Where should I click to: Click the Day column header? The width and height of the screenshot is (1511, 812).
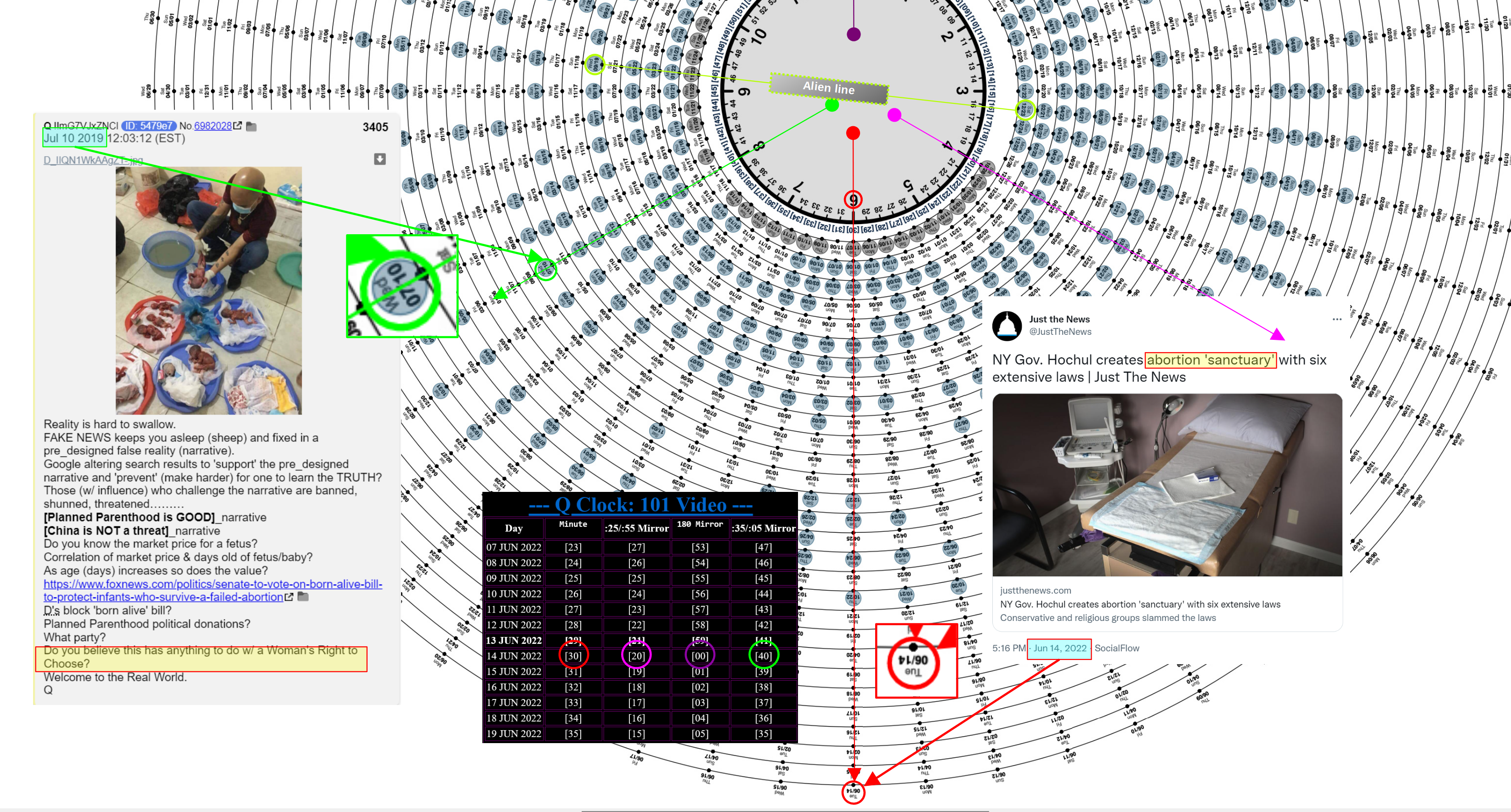514,528
